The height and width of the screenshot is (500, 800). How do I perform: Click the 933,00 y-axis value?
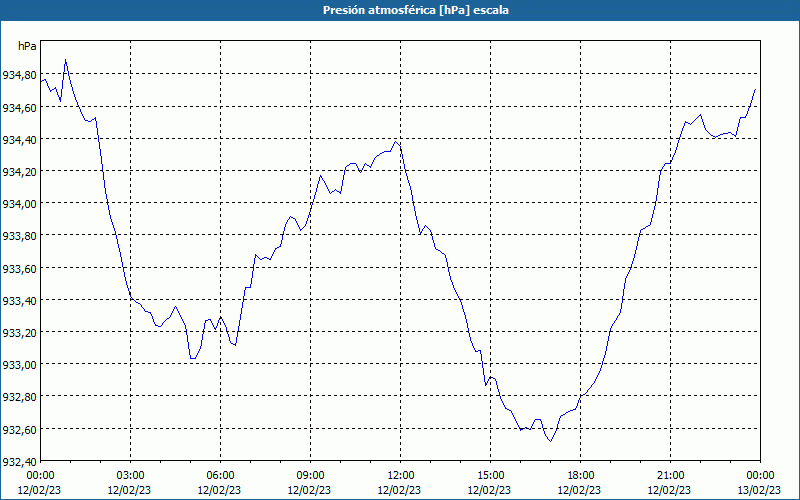[19, 365]
